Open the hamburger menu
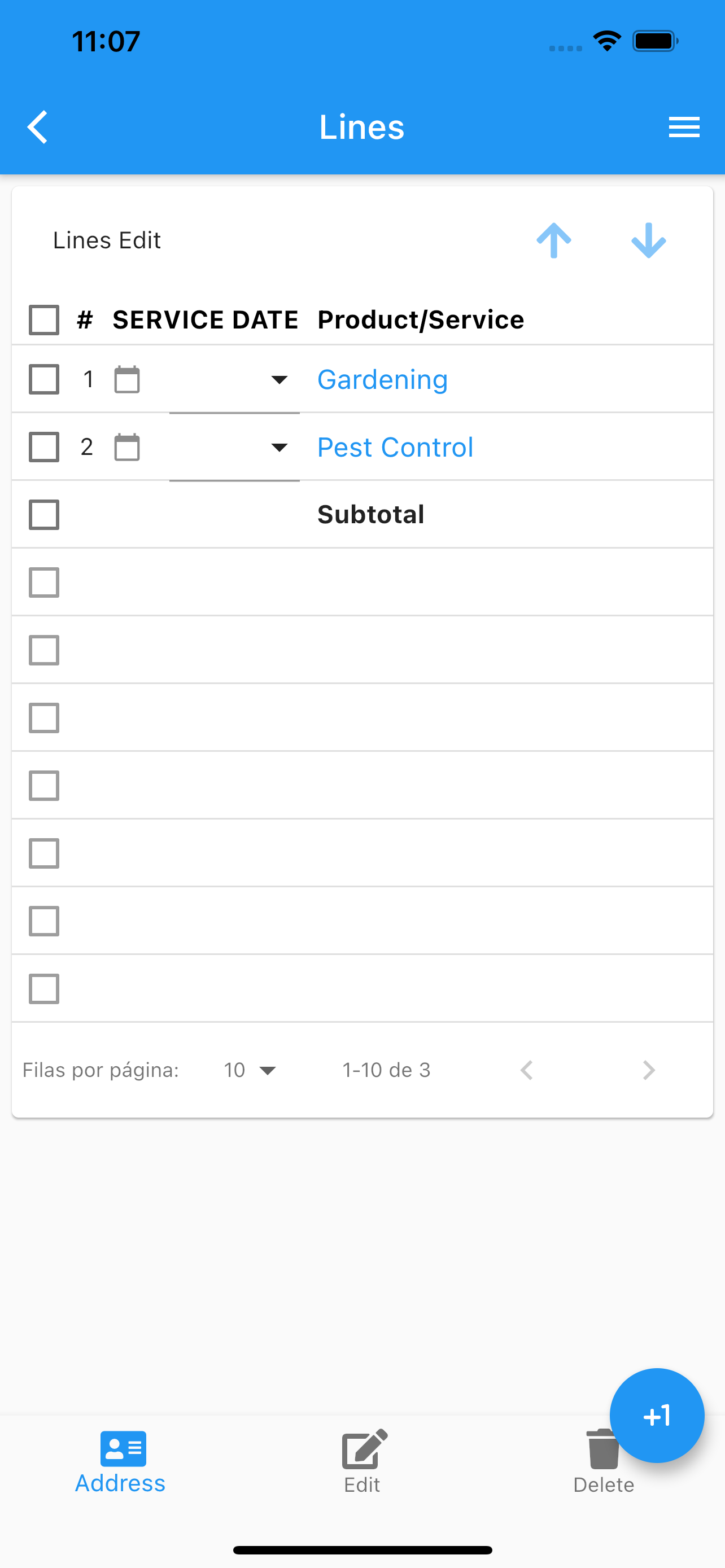The height and width of the screenshot is (1568, 725). (684, 127)
